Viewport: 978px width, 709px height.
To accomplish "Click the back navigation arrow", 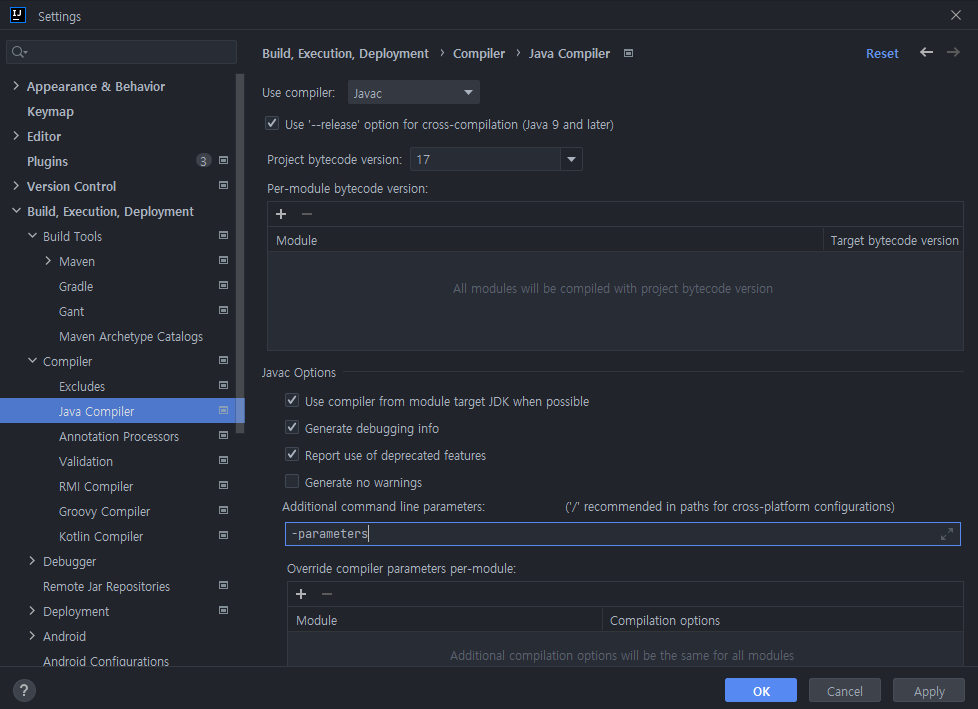I will coord(926,52).
